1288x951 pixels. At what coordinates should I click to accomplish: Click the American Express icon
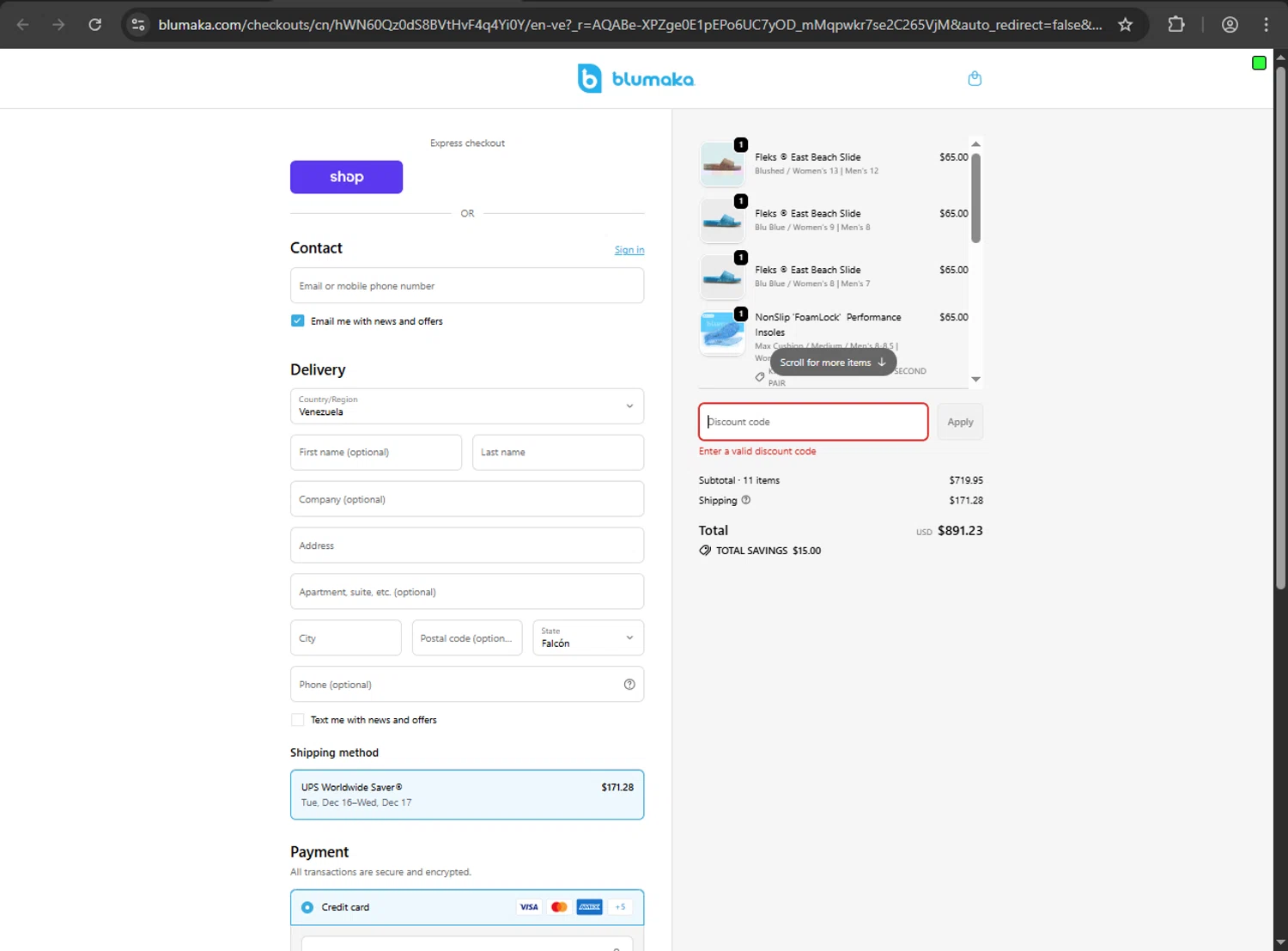tap(589, 907)
